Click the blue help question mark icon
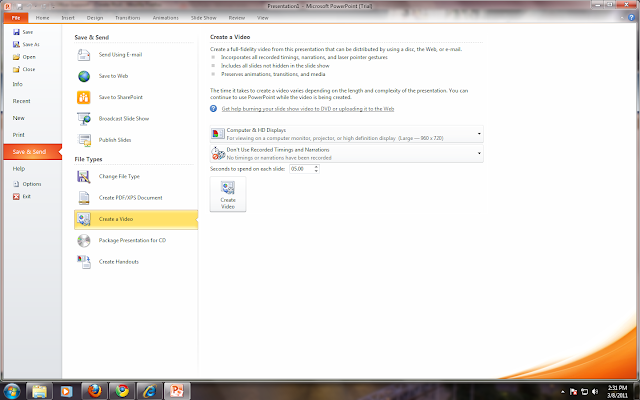The height and width of the screenshot is (400, 640). tap(213, 109)
